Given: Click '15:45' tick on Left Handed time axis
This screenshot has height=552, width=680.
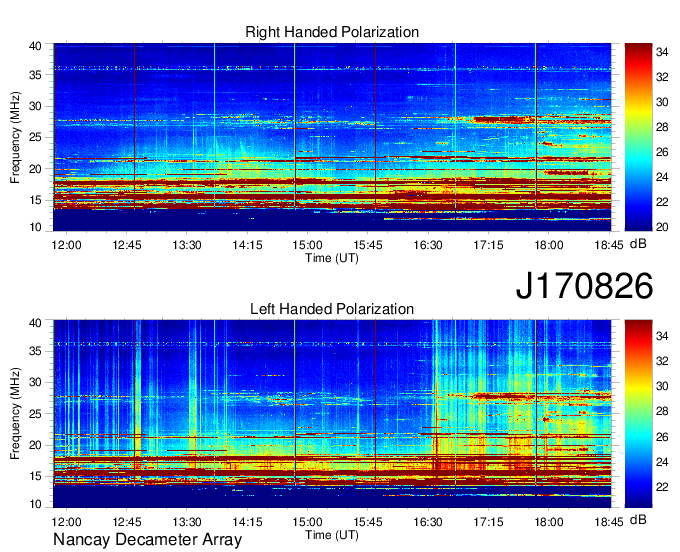Looking at the screenshot, I should [x=368, y=522].
